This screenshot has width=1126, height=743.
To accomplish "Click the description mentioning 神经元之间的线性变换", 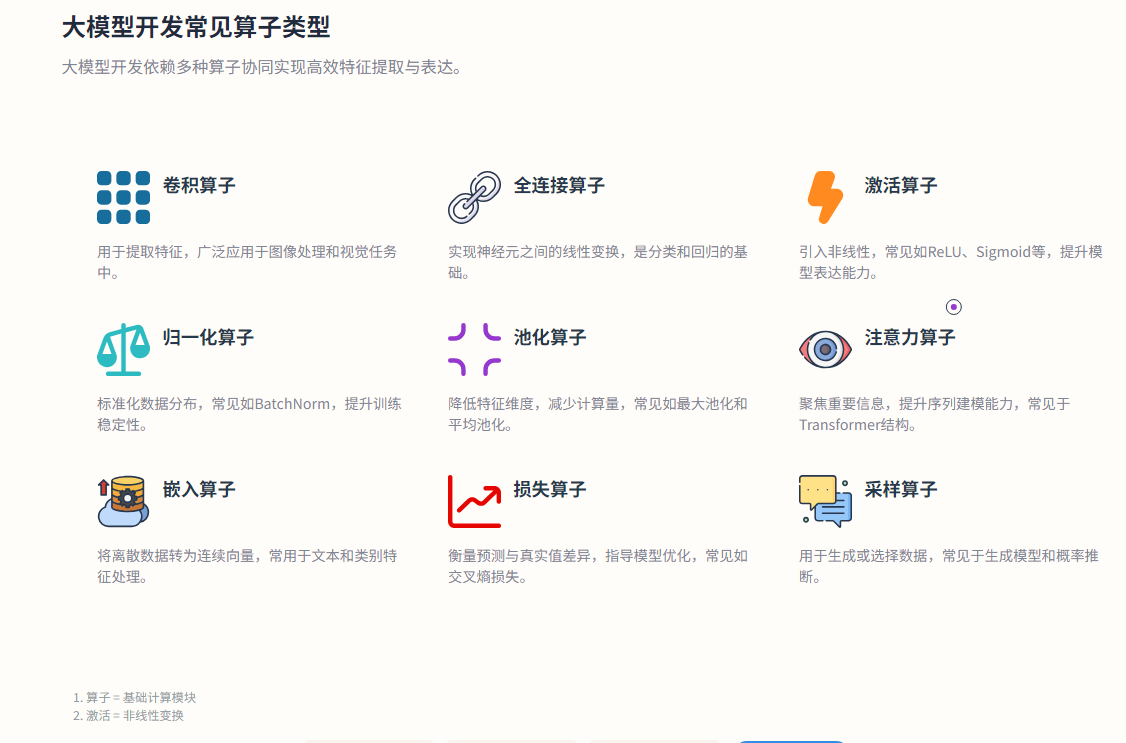I will tap(598, 262).
